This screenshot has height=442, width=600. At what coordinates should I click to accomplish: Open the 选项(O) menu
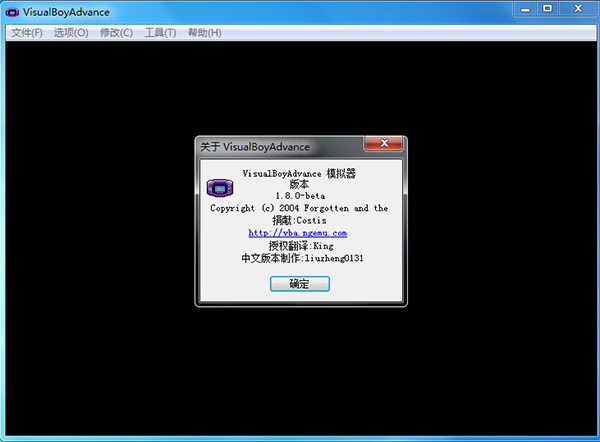click(71, 33)
